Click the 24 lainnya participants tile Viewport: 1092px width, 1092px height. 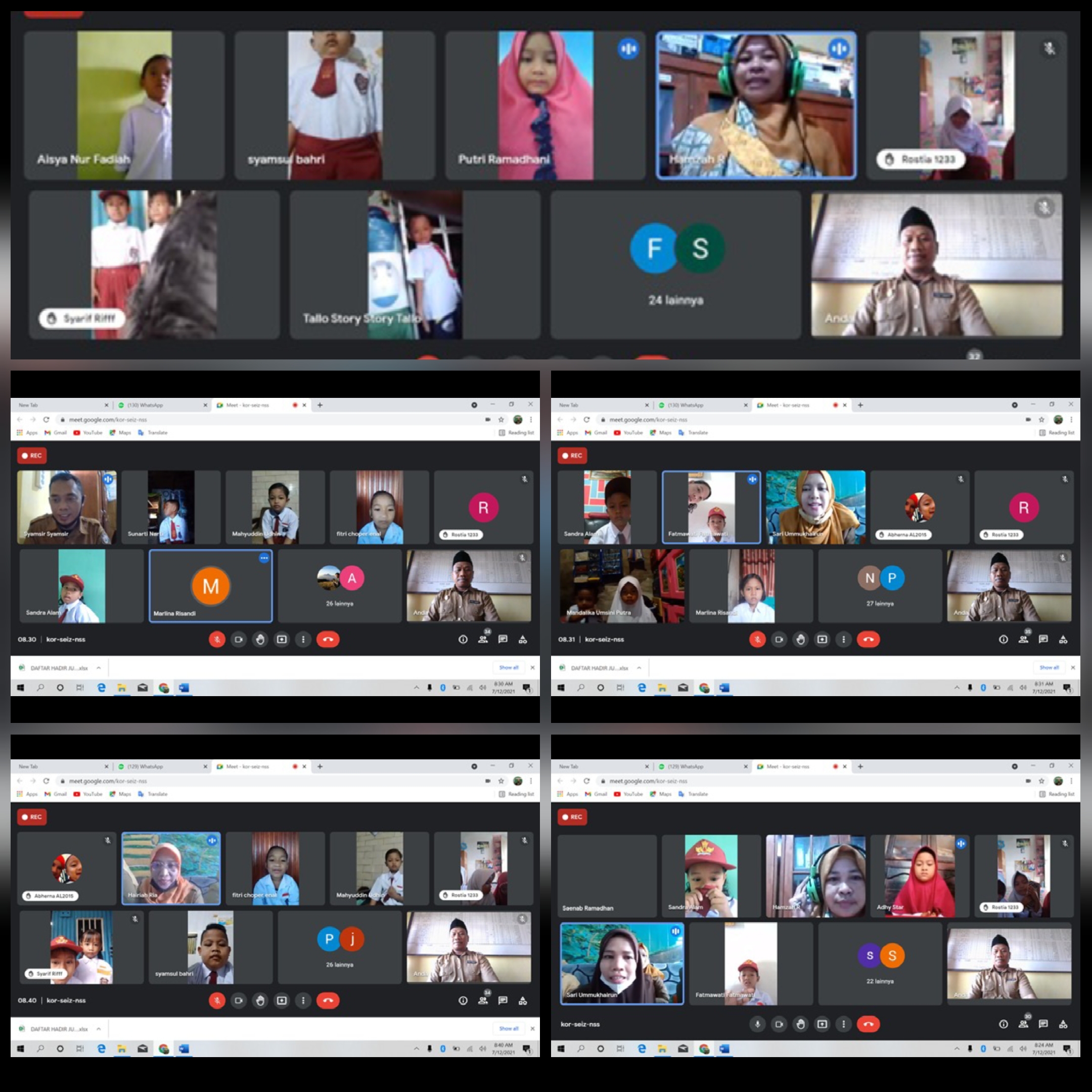click(675, 264)
